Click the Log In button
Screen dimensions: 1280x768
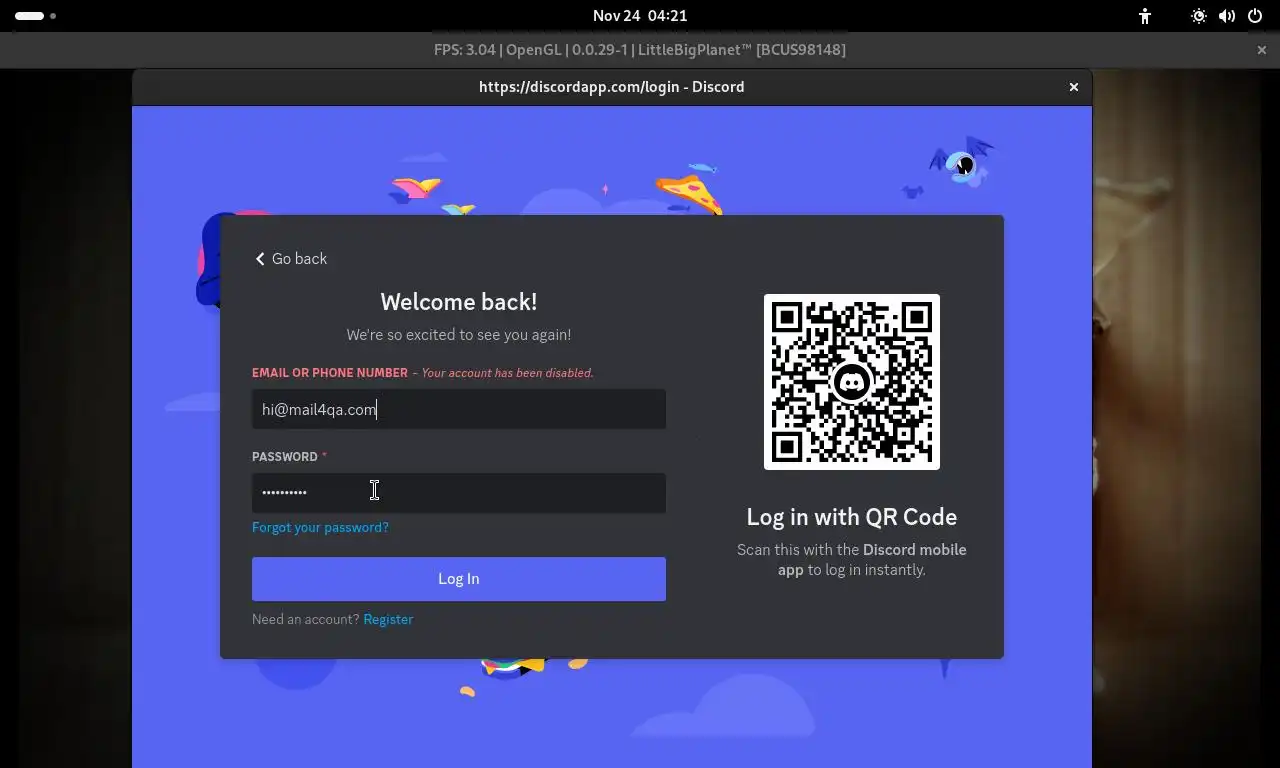459,579
